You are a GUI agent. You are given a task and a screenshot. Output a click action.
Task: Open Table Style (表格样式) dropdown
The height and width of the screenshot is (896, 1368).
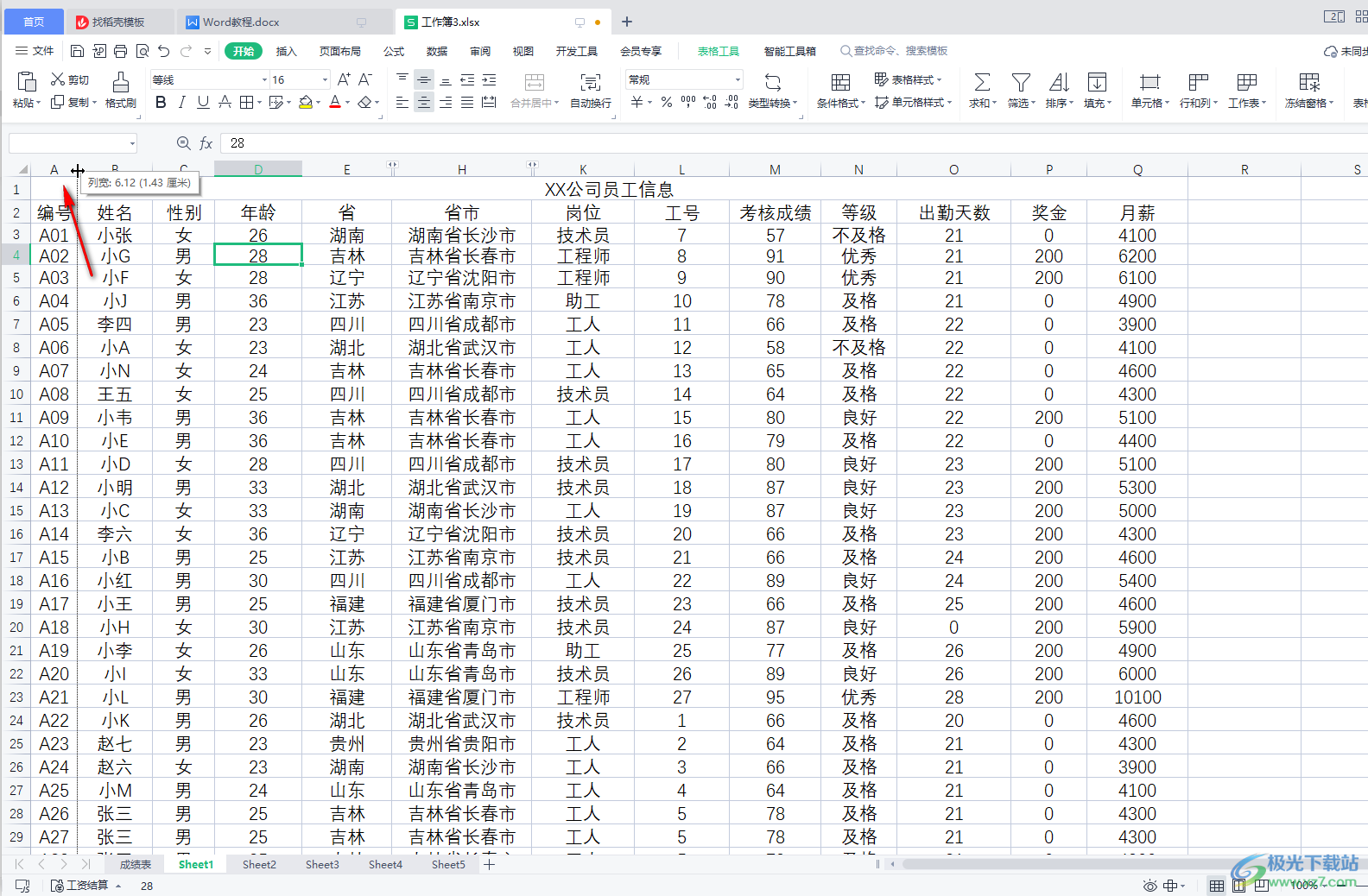pos(908,79)
